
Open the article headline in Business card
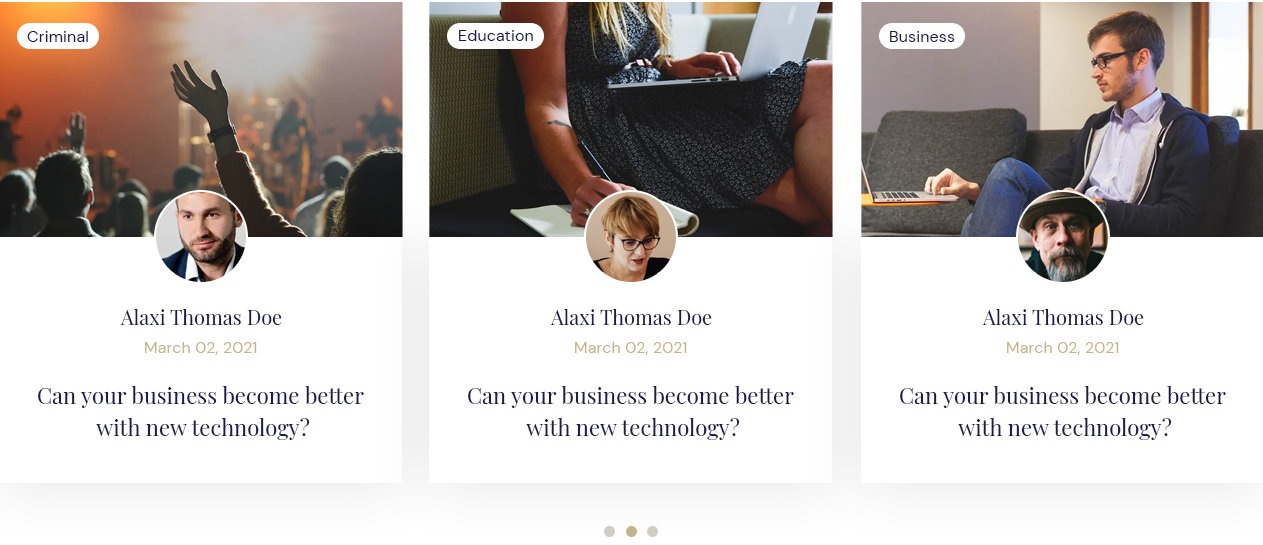(x=1063, y=412)
